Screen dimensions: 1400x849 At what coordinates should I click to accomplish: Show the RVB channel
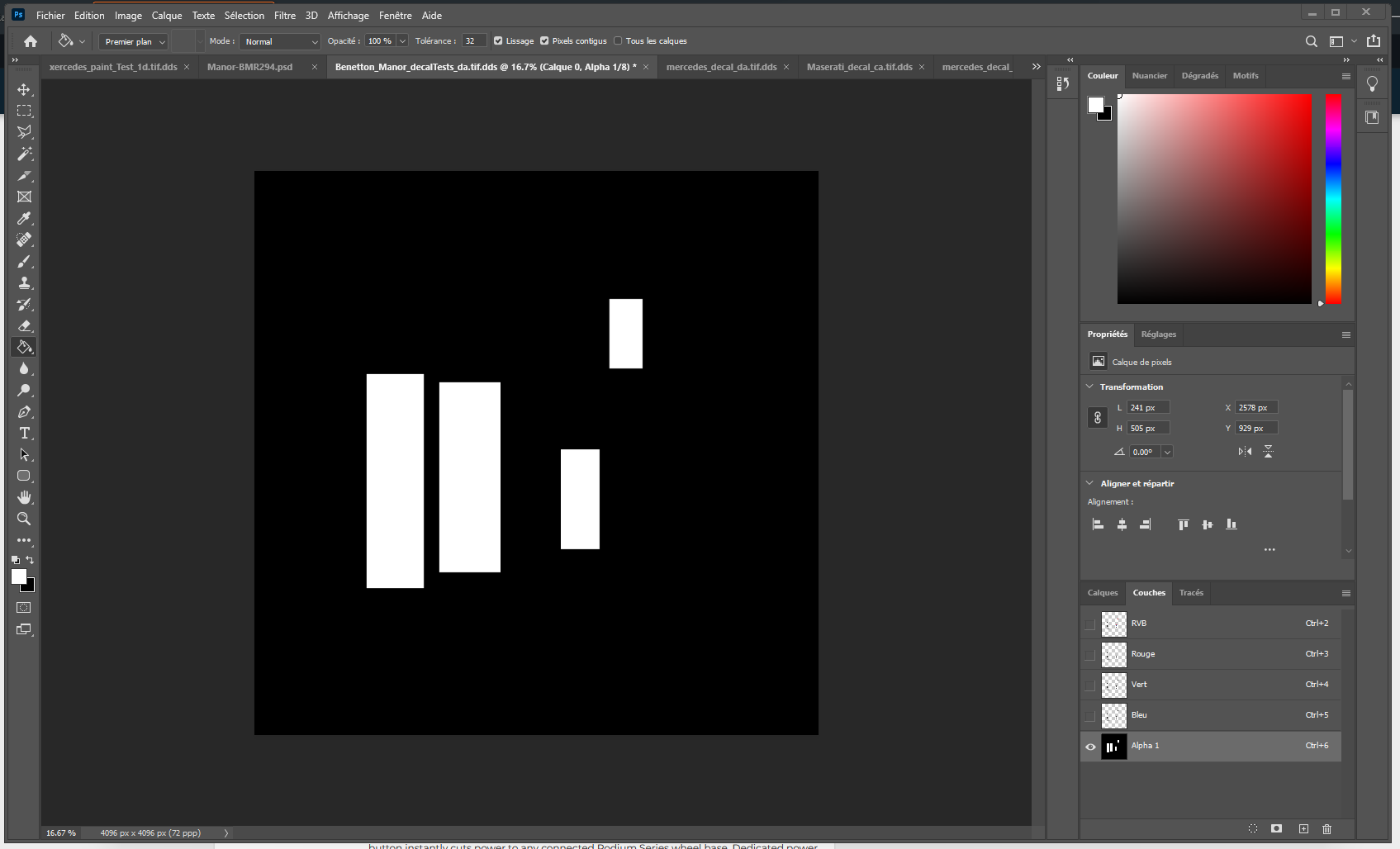point(1090,624)
